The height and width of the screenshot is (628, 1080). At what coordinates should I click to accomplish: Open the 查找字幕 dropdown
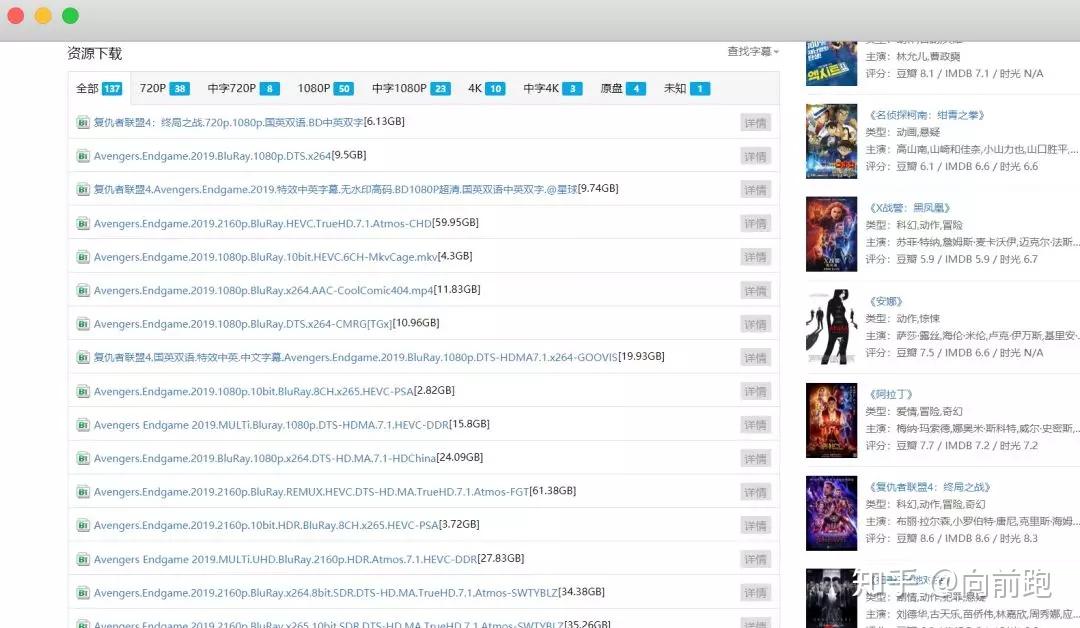[x=753, y=52]
